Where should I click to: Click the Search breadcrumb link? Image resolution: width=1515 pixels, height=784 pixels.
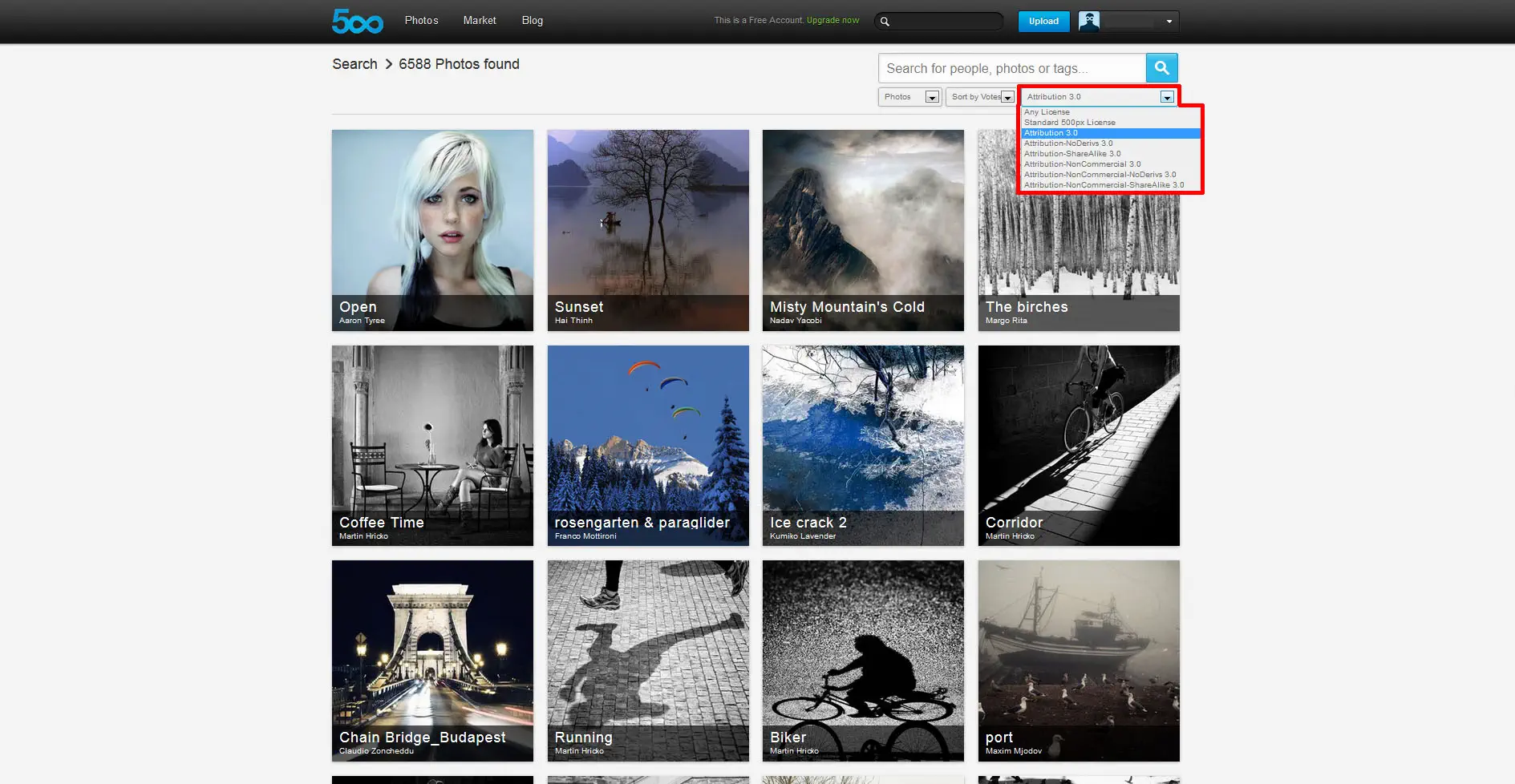point(354,64)
